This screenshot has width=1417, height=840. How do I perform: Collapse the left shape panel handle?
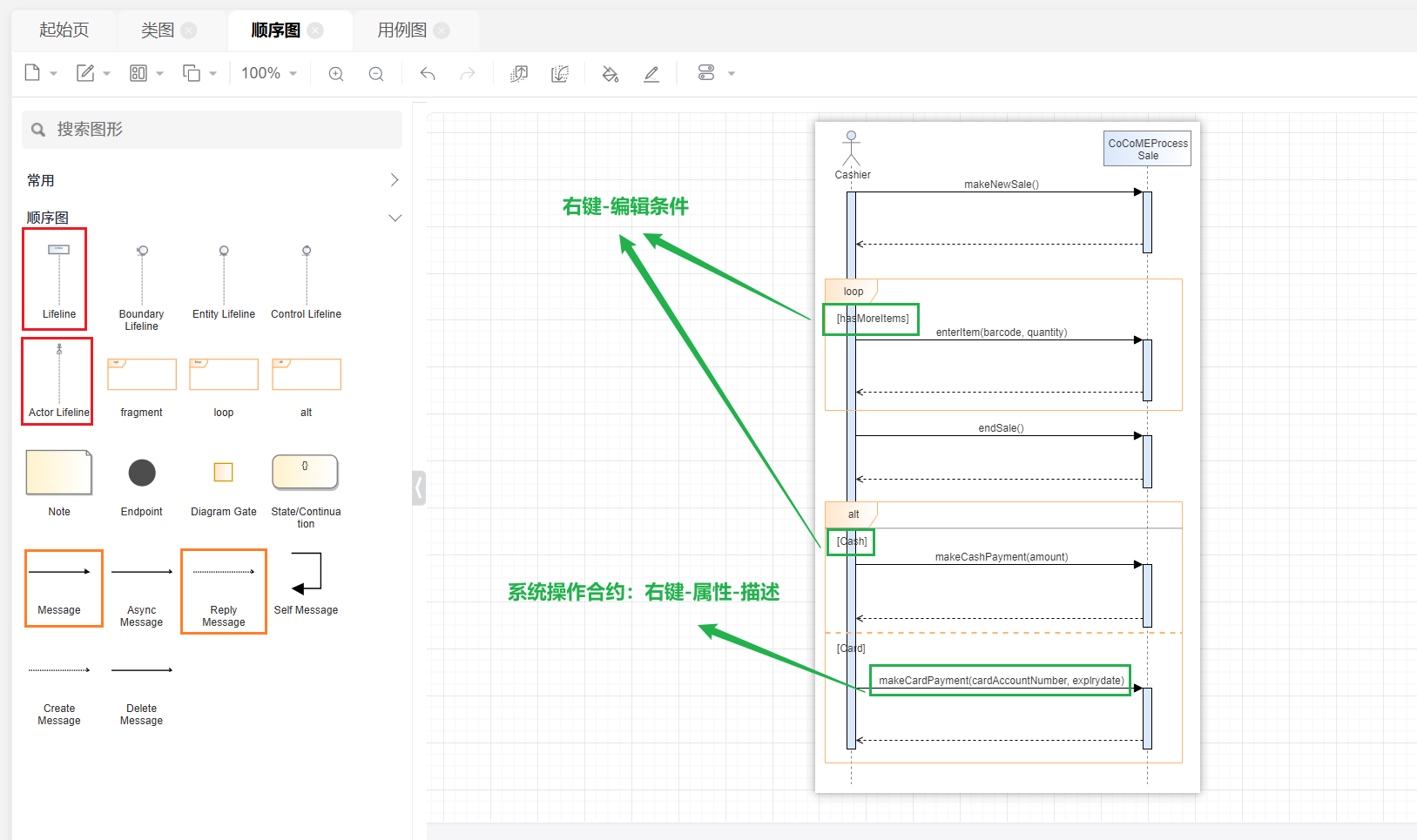click(419, 488)
